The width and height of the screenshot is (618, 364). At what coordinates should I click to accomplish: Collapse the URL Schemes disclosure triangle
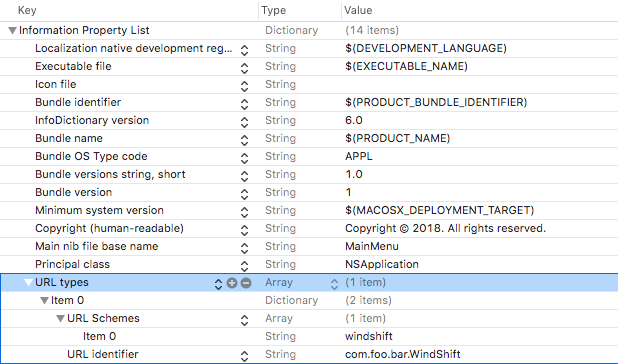(60, 318)
